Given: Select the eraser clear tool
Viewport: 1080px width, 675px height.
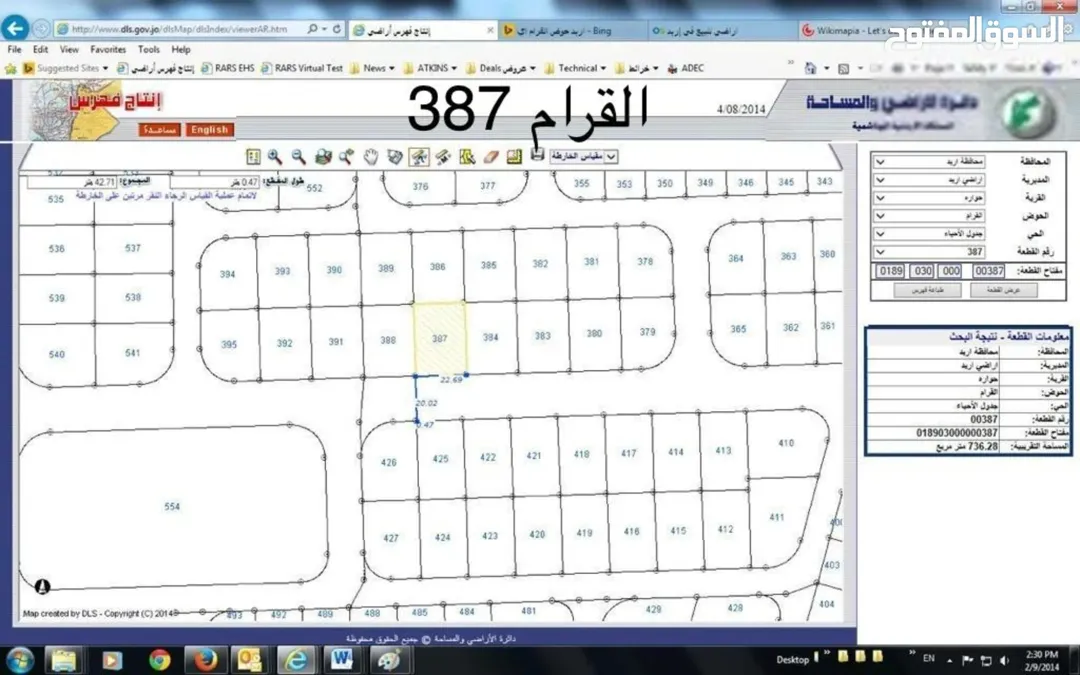Looking at the screenshot, I should click(490, 157).
